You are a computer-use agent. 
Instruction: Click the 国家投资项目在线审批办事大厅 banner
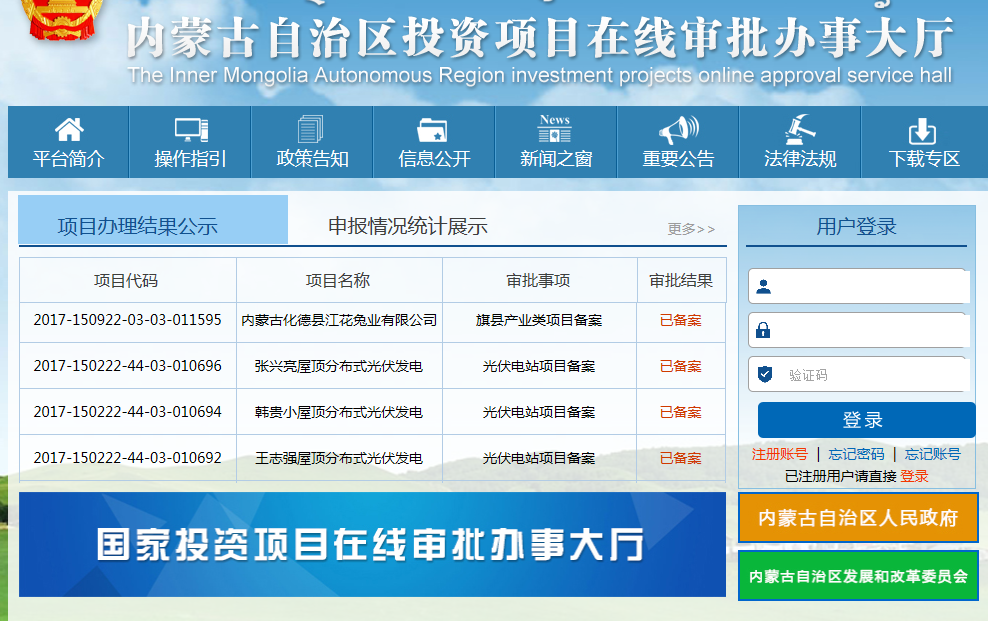click(372, 544)
